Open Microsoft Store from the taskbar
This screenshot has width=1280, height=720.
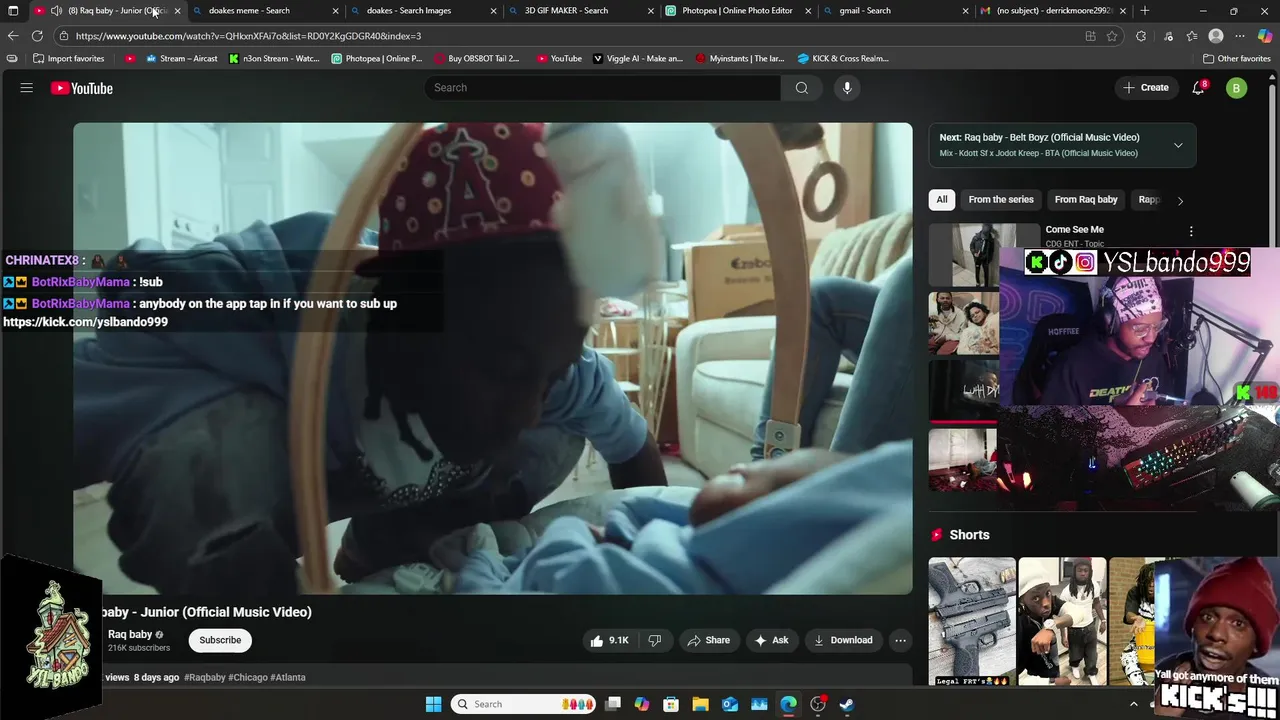tap(672, 704)
